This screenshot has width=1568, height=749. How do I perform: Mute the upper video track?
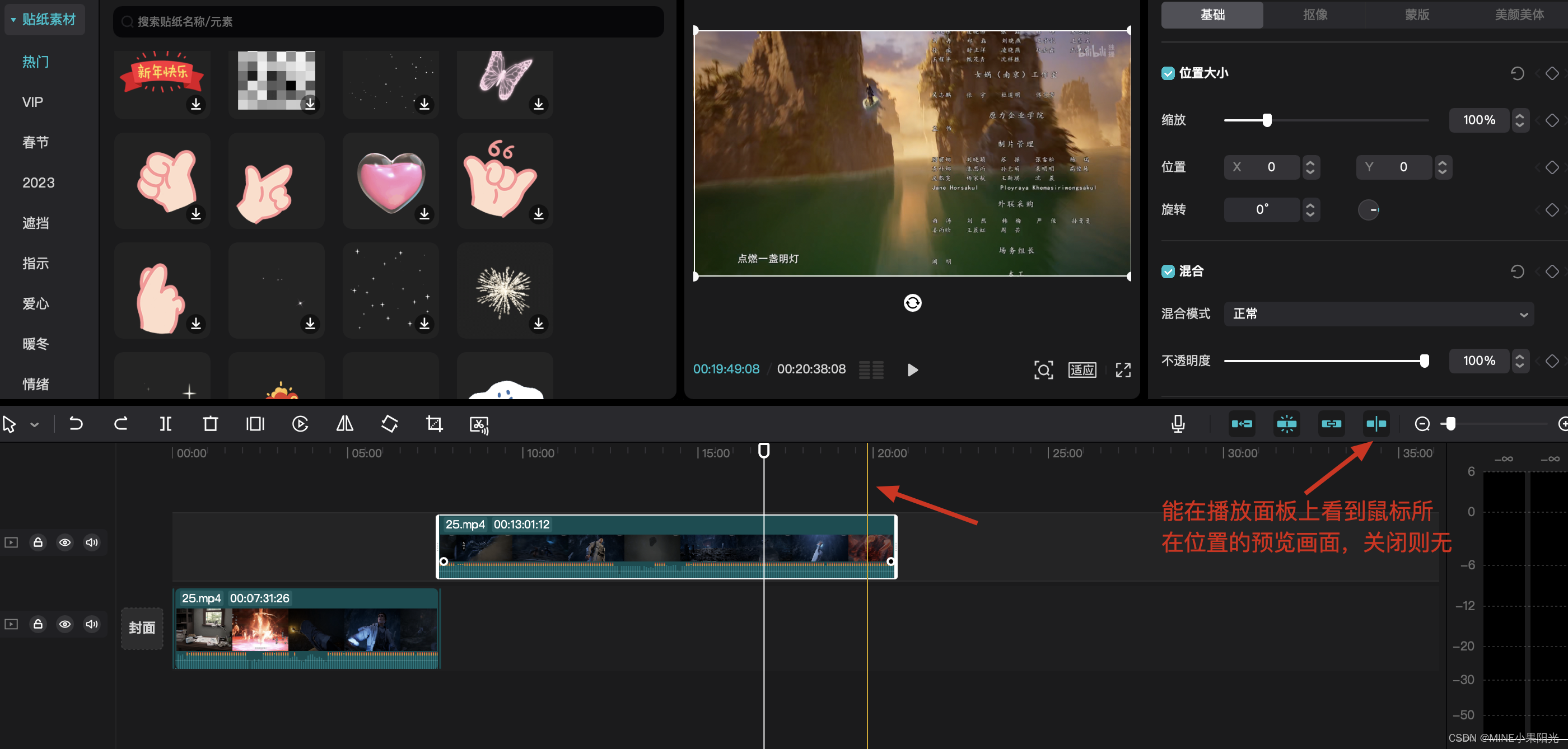tap(92, 542)
